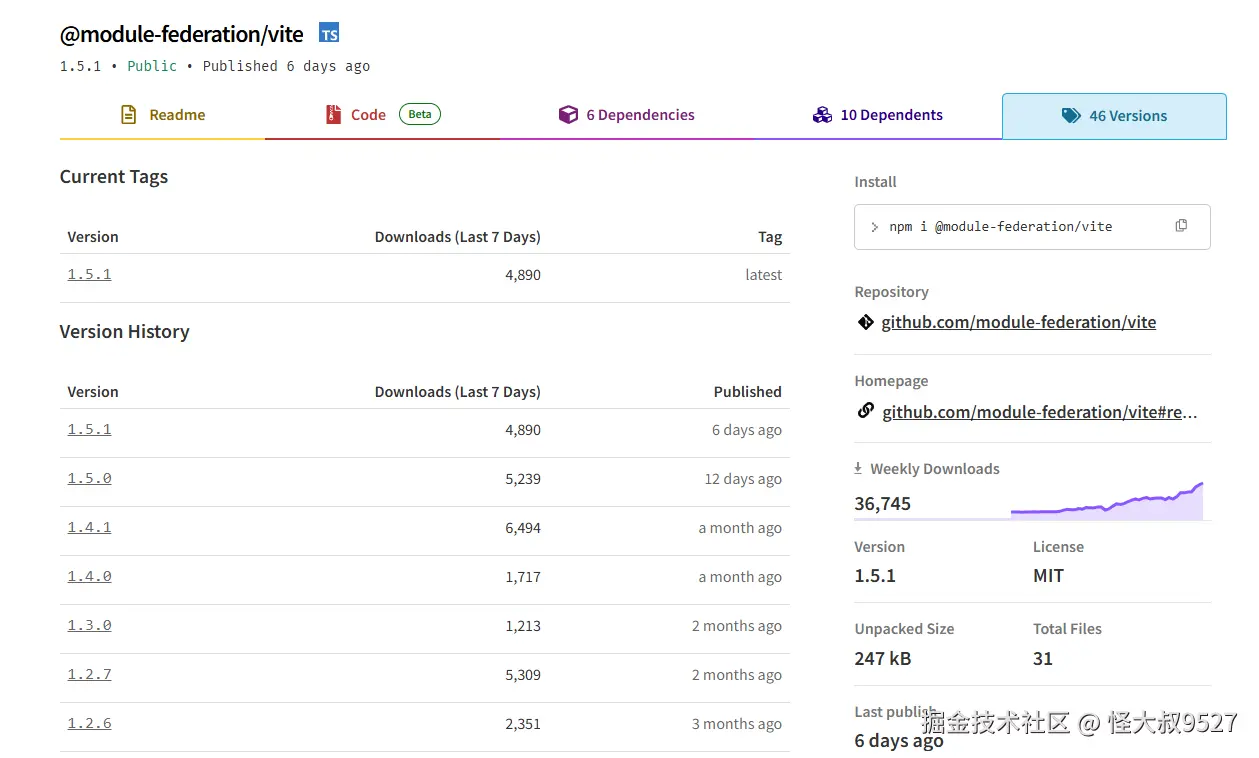
Task: Open the 6 Dependencies tab
Action: pyautogui.click(x=626, y=116)
